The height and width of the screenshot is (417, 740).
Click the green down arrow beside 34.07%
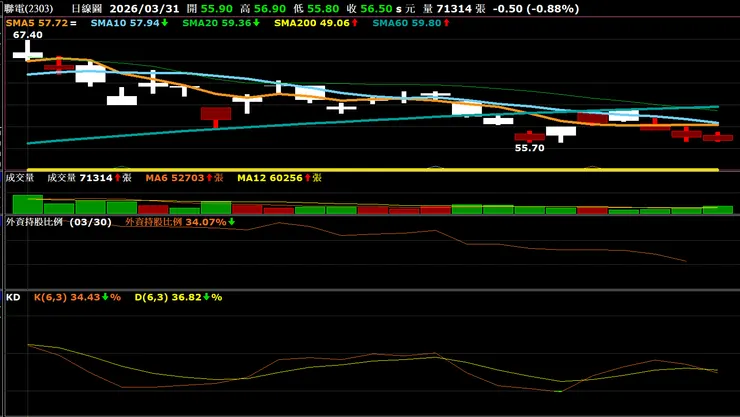(231, 222)
